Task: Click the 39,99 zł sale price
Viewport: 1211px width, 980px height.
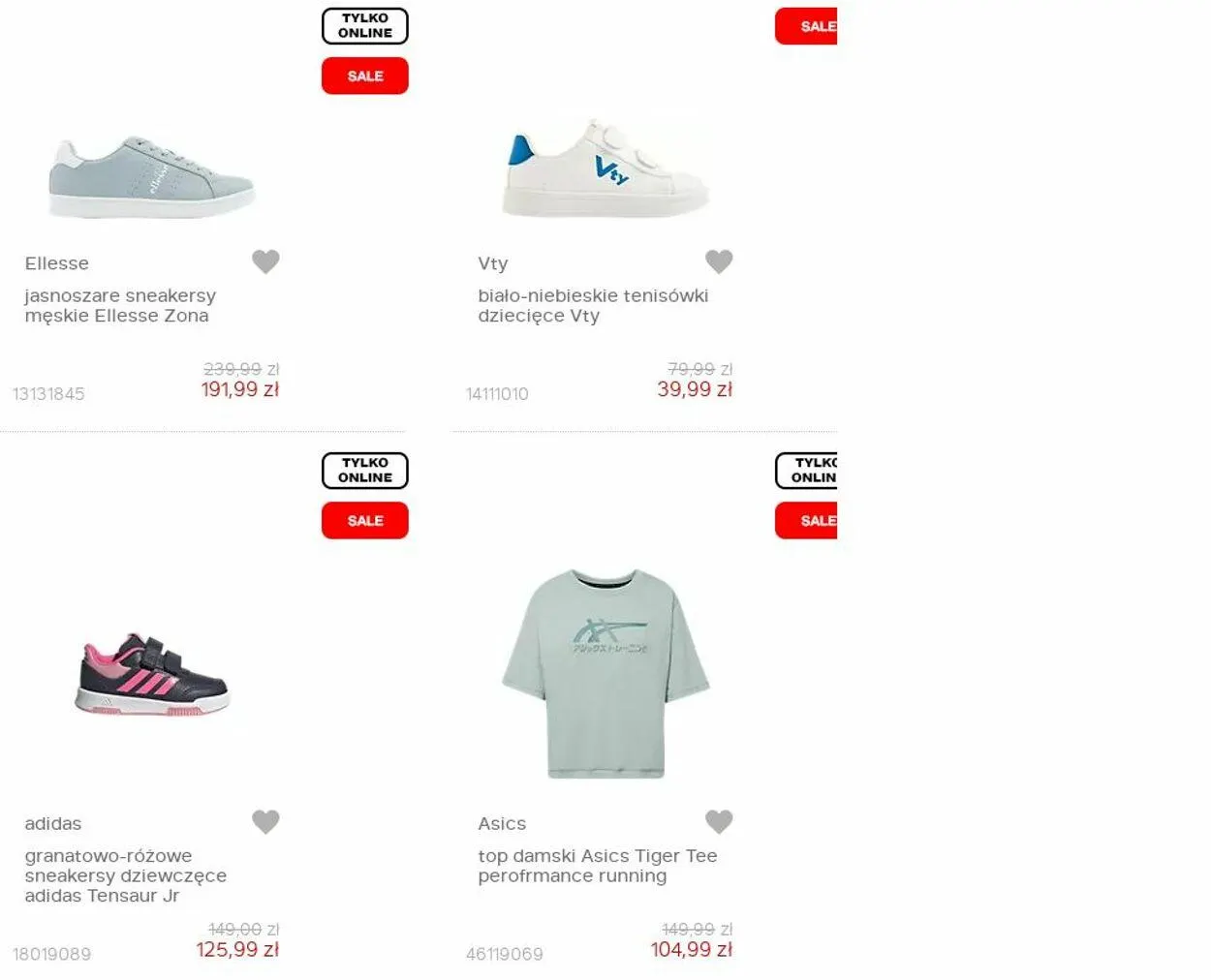Action: pos(695,389)
